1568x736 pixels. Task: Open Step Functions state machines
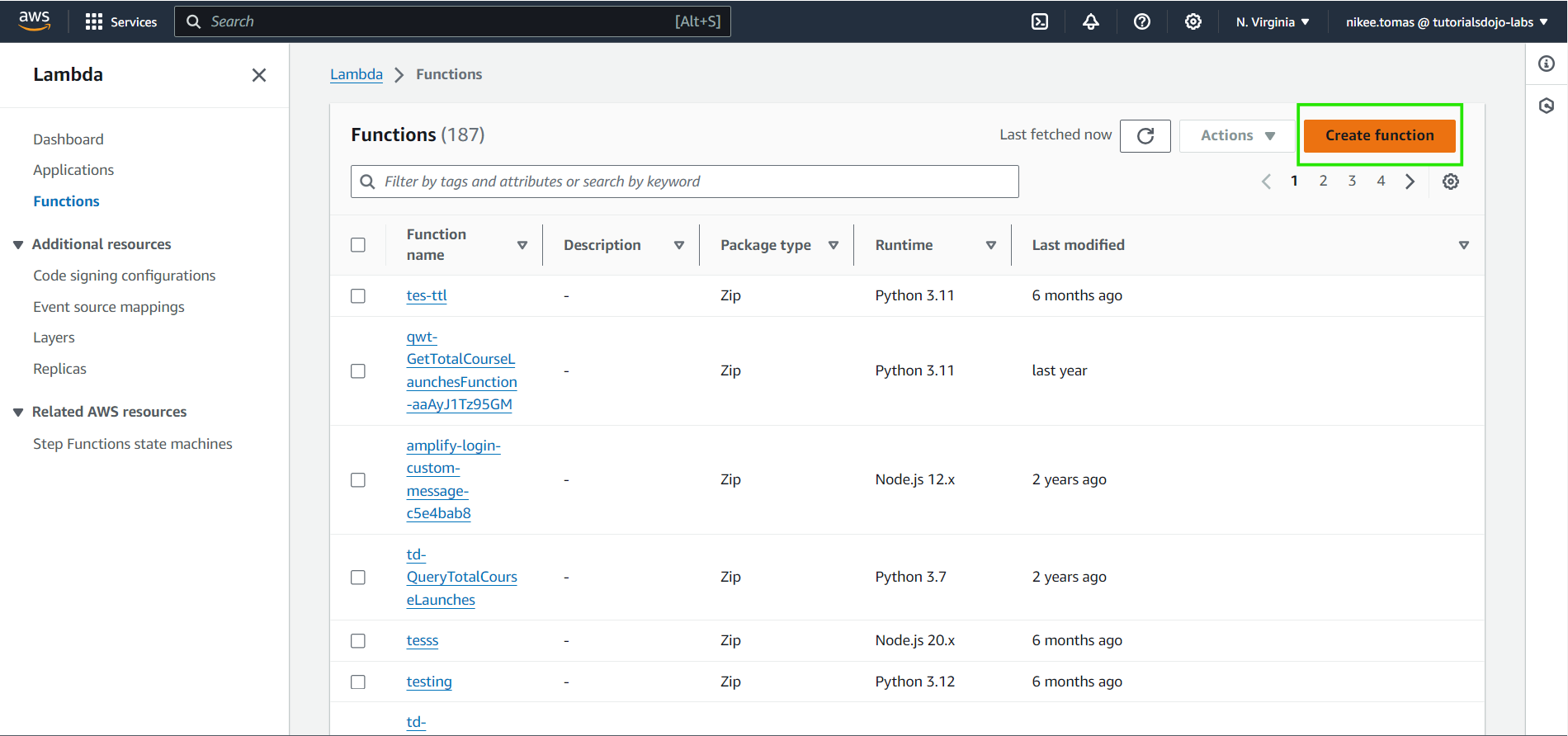pos(133,444)
